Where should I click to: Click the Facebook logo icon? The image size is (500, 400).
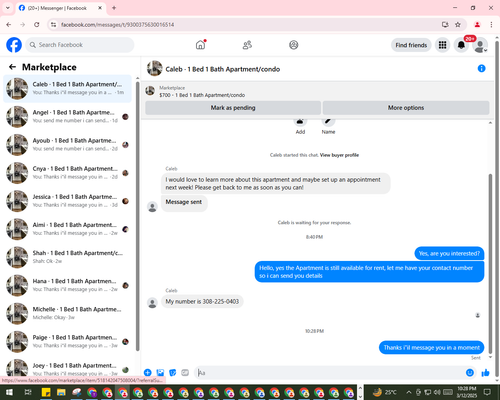click(x=14, y=45)
